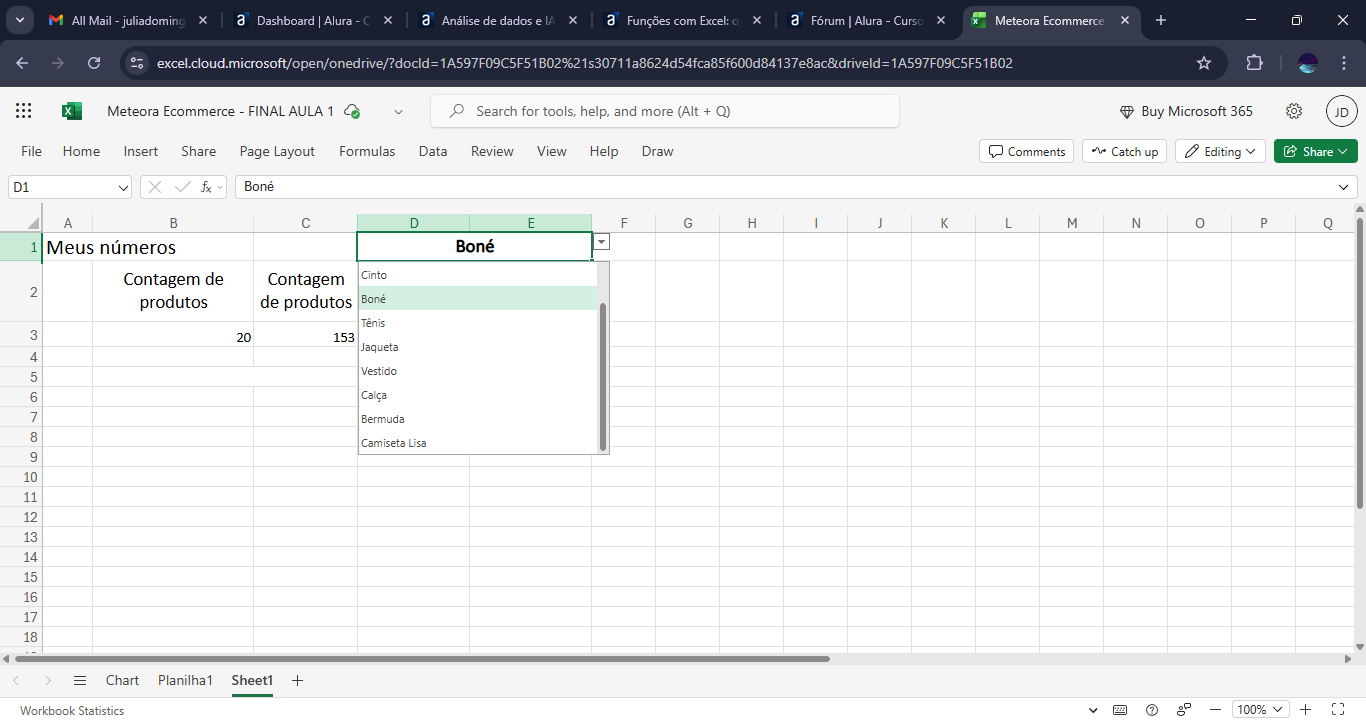Open the settings gear icon
Screen dimensions: 1366x720
pyautogui.click(x=1294, y=111)
